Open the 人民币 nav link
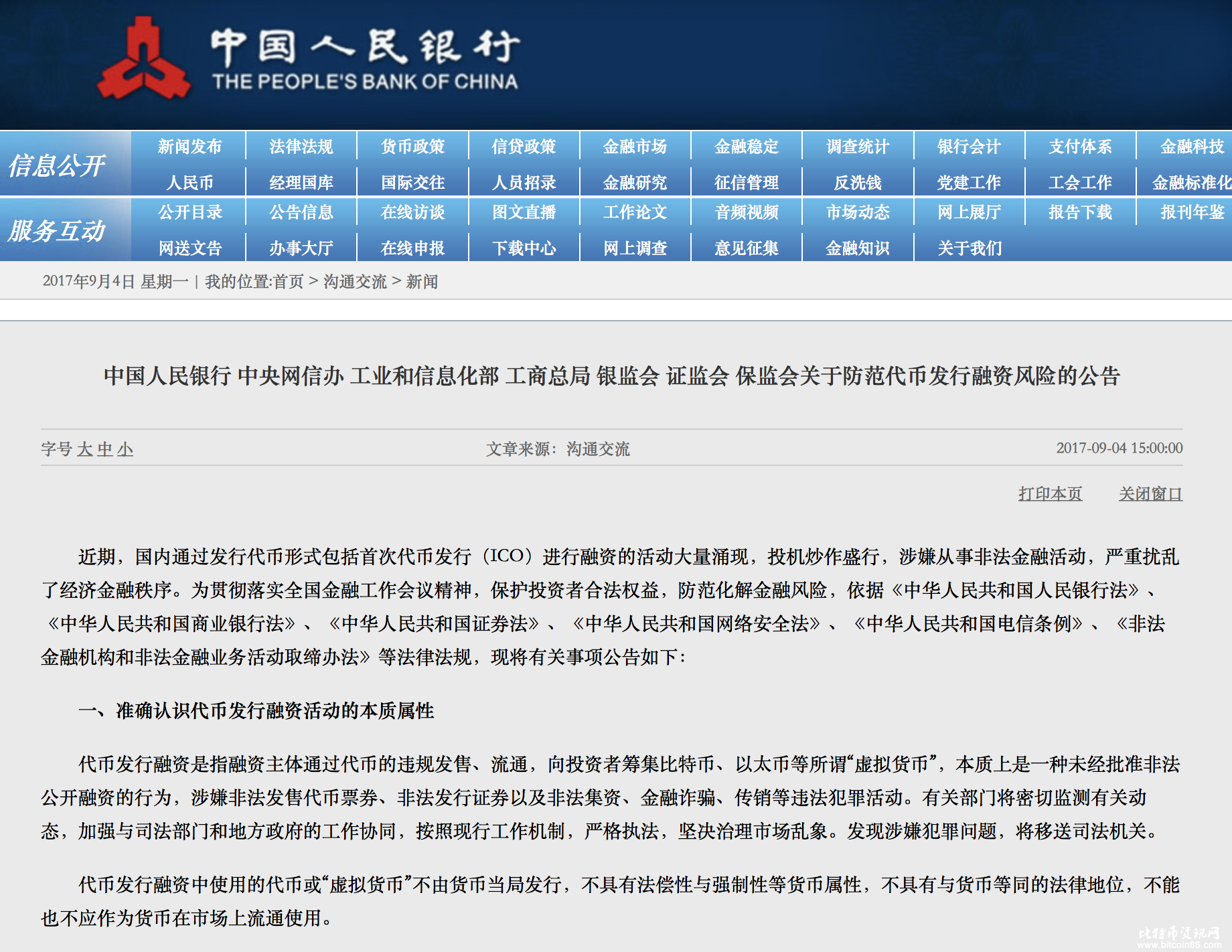The image size is (1232, 952). pyautogui.click(x=189, y=182)
